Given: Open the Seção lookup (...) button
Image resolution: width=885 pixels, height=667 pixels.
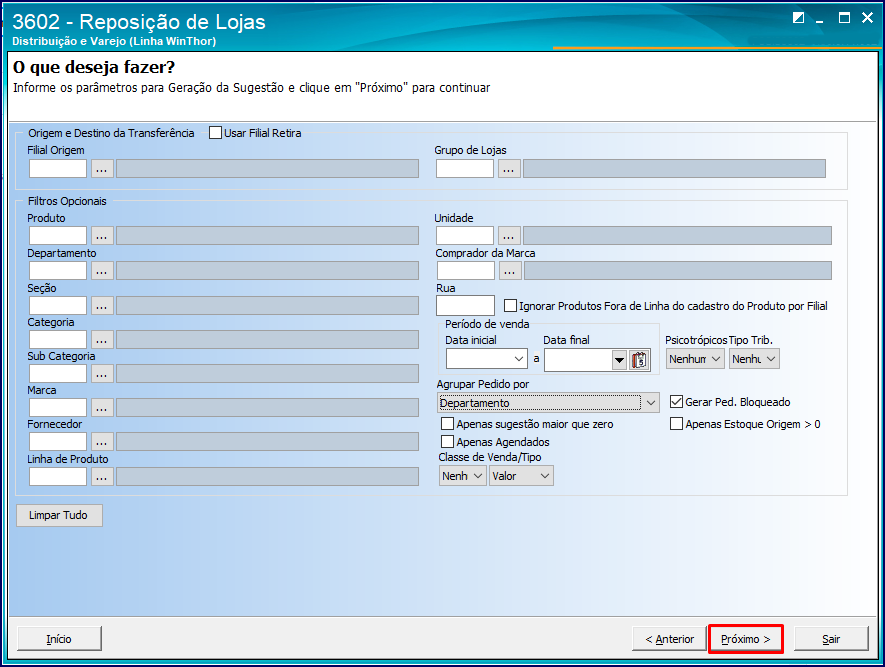Looking at the screenshot, I should point(102,306).
